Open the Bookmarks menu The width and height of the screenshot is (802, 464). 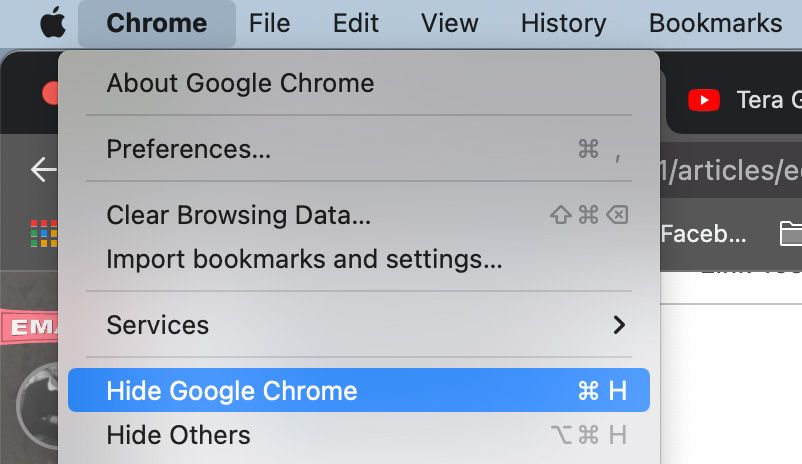click(x=715, y=23)
